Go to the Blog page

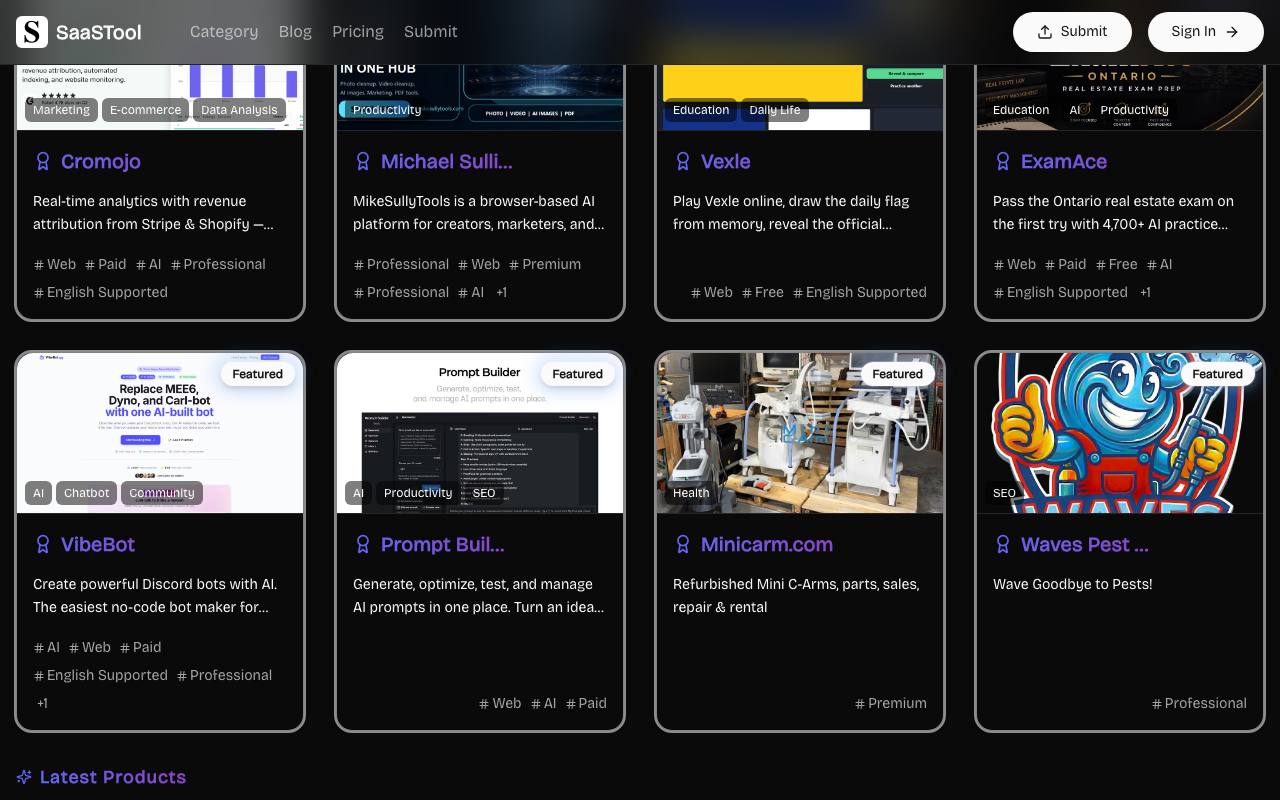(295, 32)
